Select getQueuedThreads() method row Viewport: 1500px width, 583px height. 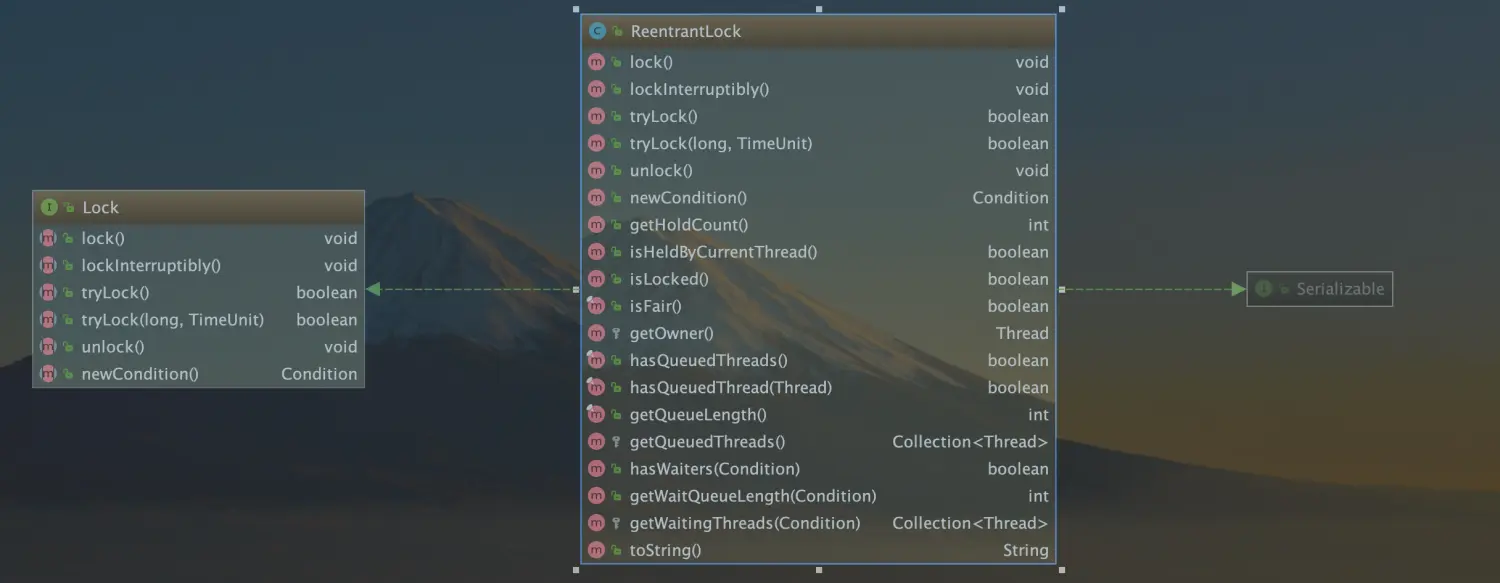818,441
